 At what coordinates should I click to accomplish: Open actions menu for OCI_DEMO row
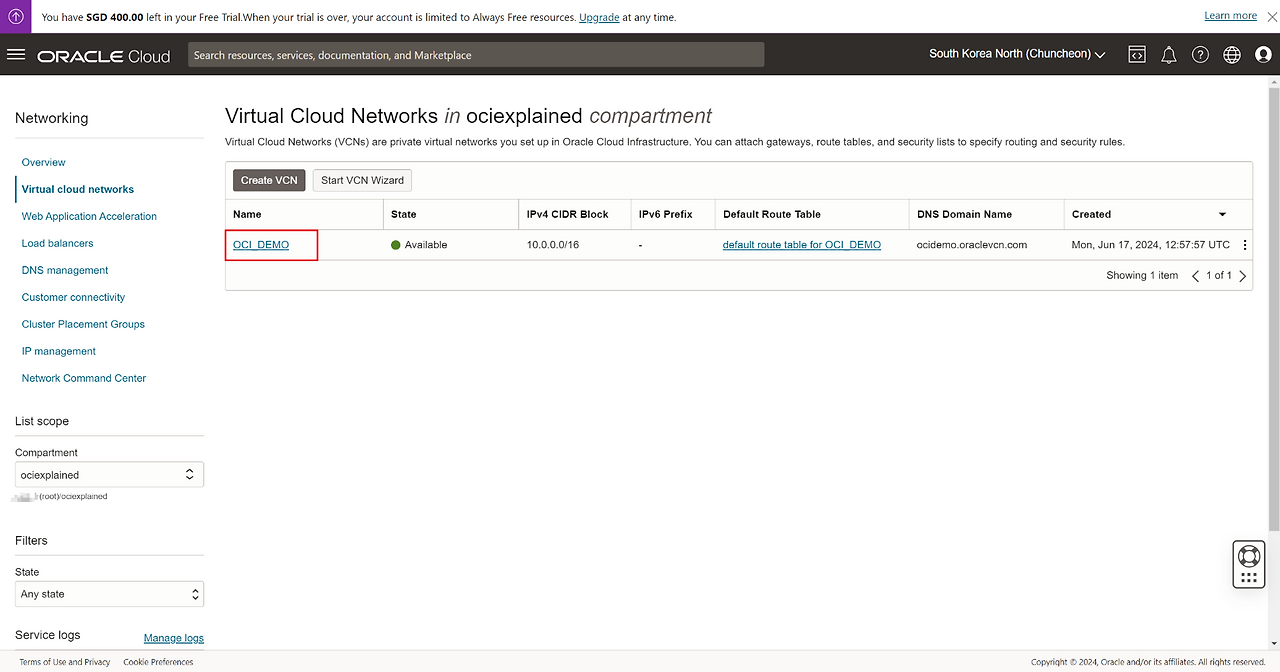coord(1245,245)
